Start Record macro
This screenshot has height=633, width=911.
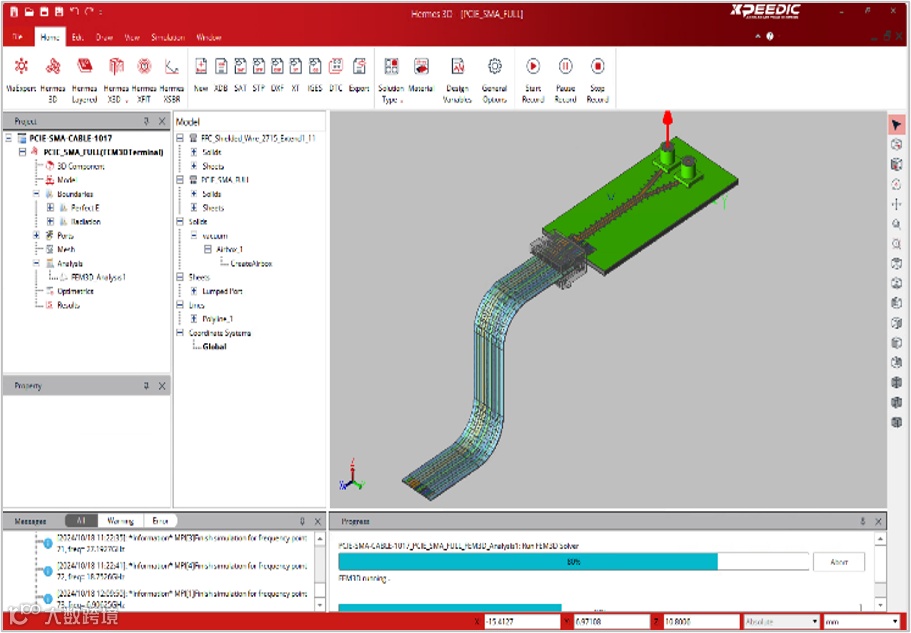click(x=533, y=80)
